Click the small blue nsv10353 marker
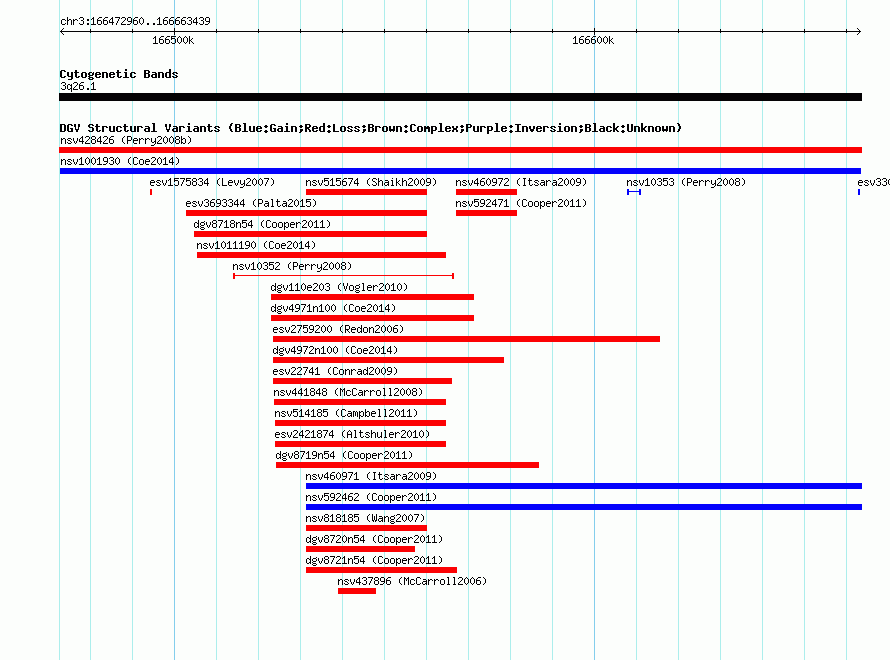 click(634, 192)
